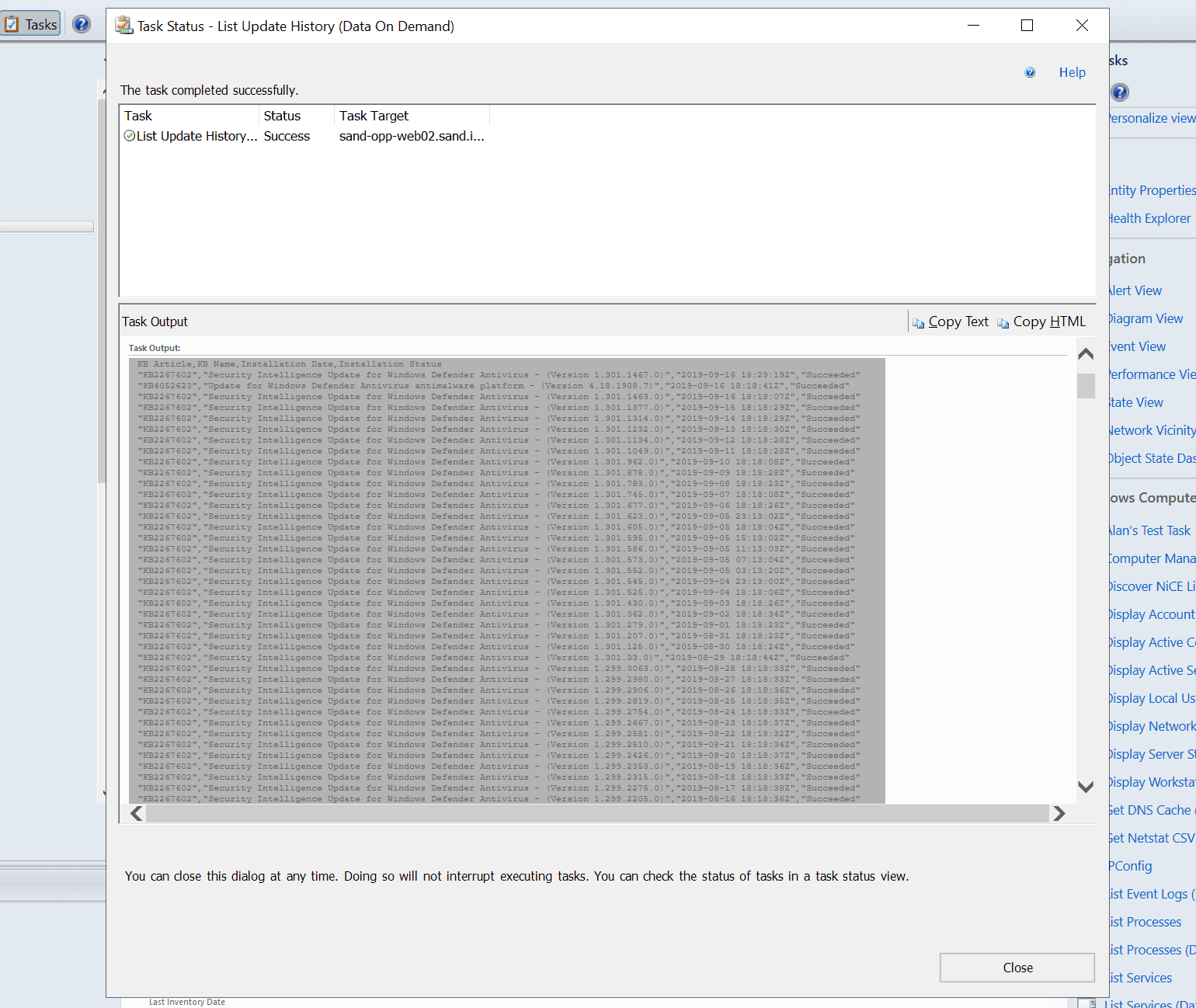
Task: Click the vertical scrollbar thumb in output
Action: pyautogui.click(x=1086, y=385)
